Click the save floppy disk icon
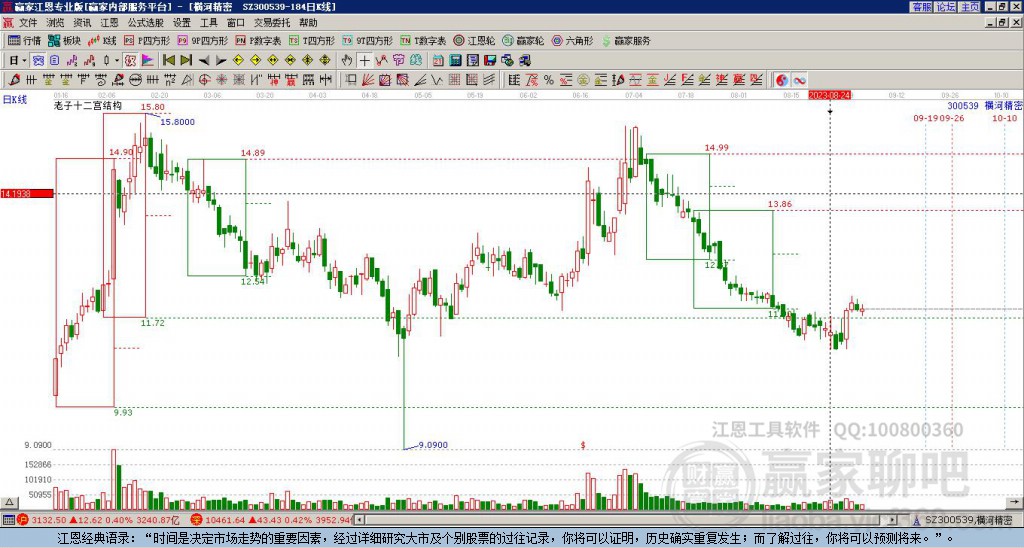This screenshot has width=1024, height=548. 490,61
